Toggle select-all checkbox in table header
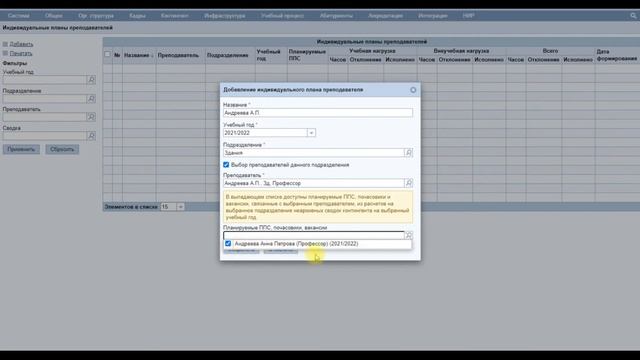This screenshot has height=360, width=640. 107,54
